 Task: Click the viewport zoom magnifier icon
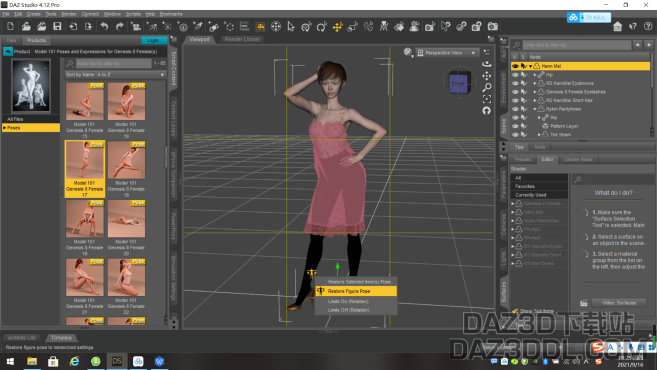point(486,88)
